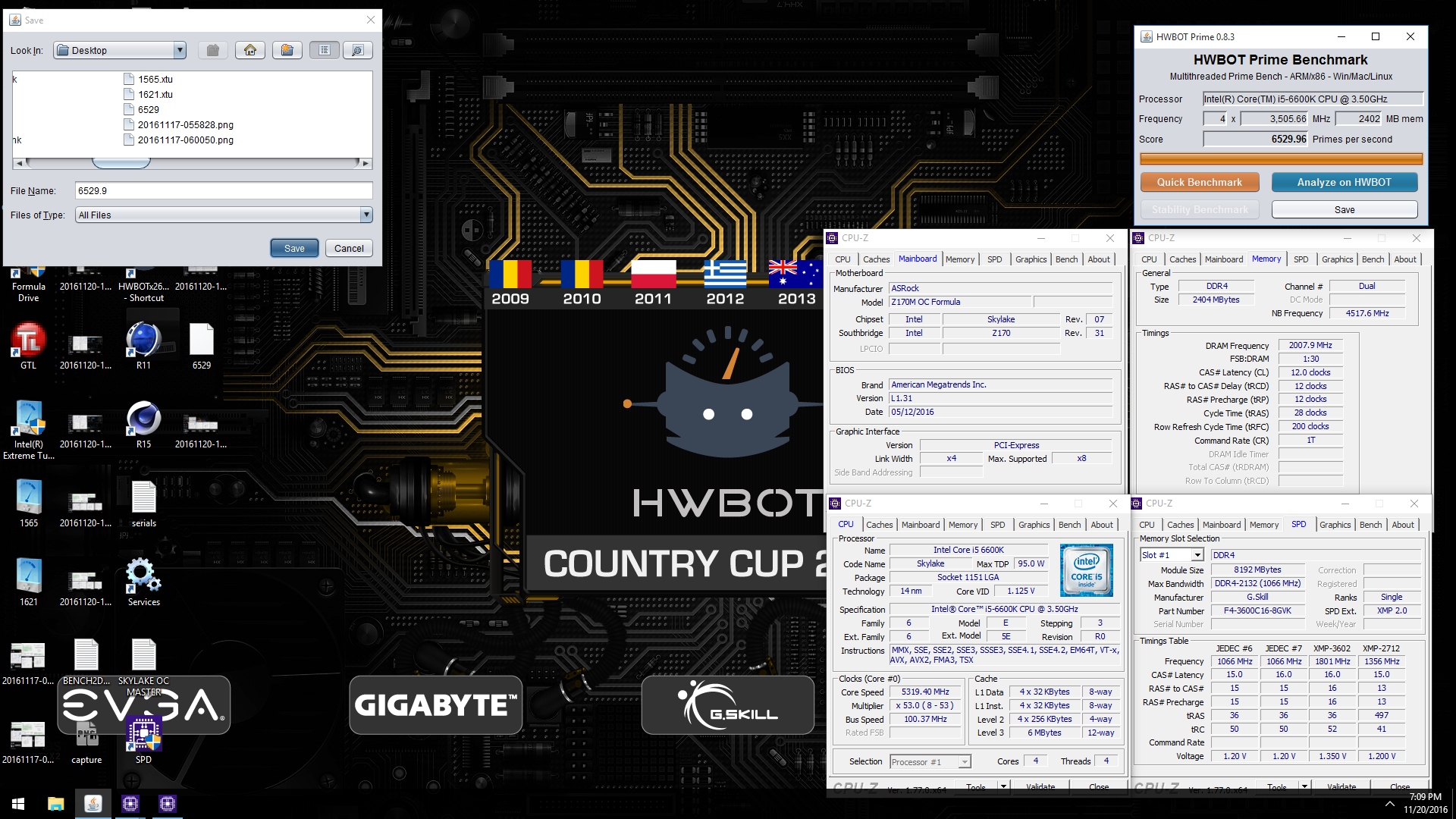
Task: Open Windows Start menu
Action: (18, 804)
